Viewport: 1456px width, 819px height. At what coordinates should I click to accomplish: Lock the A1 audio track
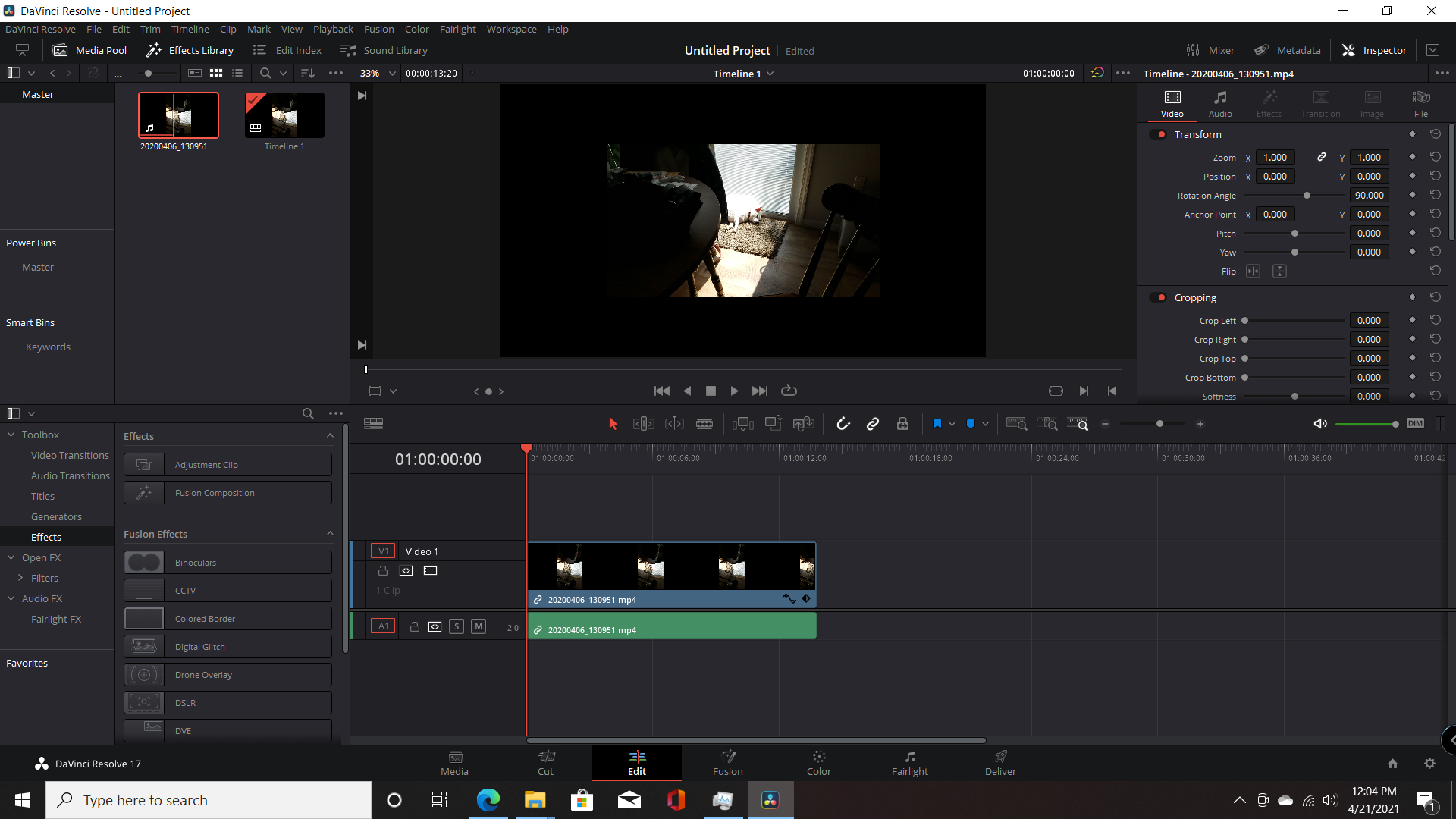coord(415,626)
